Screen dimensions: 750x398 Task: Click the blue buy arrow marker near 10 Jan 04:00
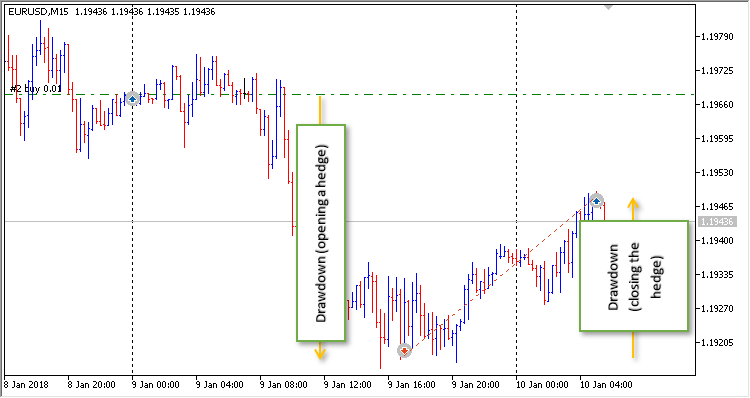596,201
